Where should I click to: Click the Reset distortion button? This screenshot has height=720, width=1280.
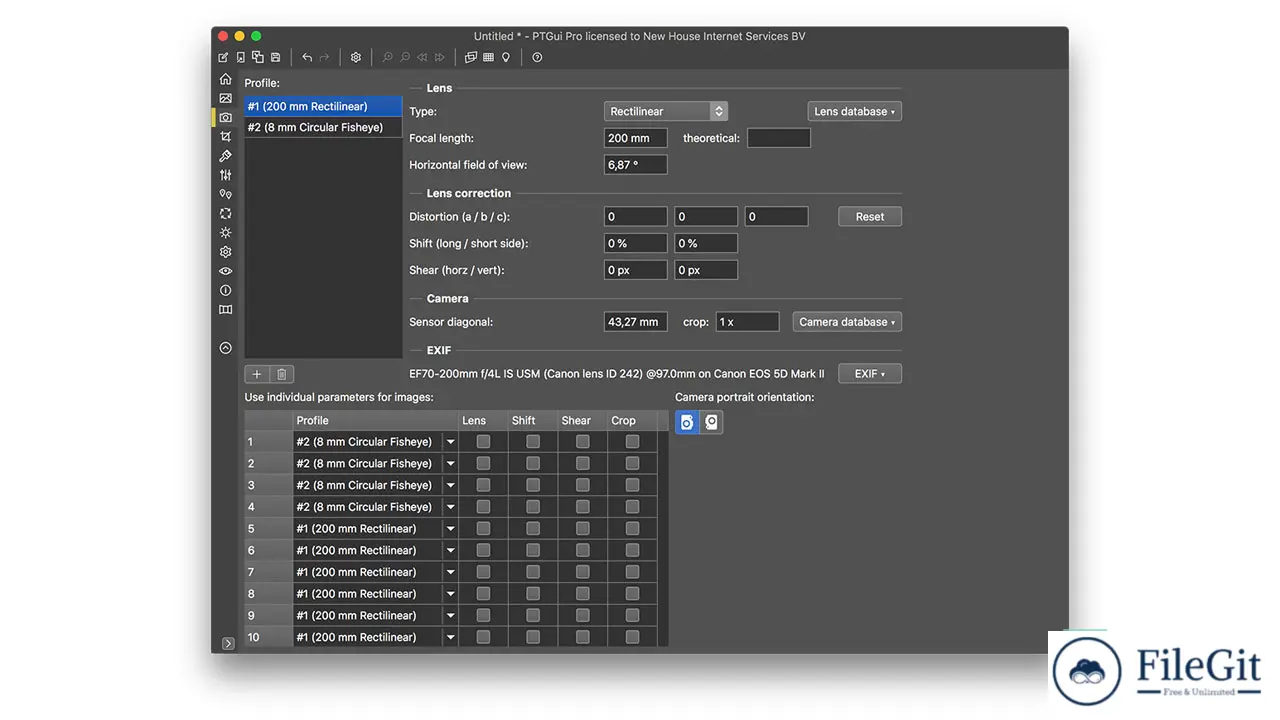coord(870,217)
